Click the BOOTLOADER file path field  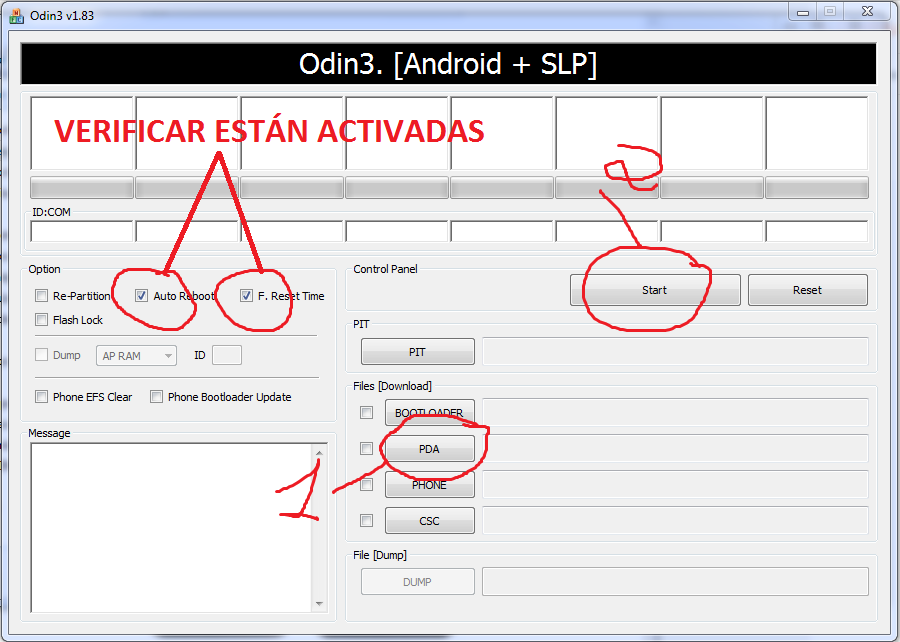point(676,413)
